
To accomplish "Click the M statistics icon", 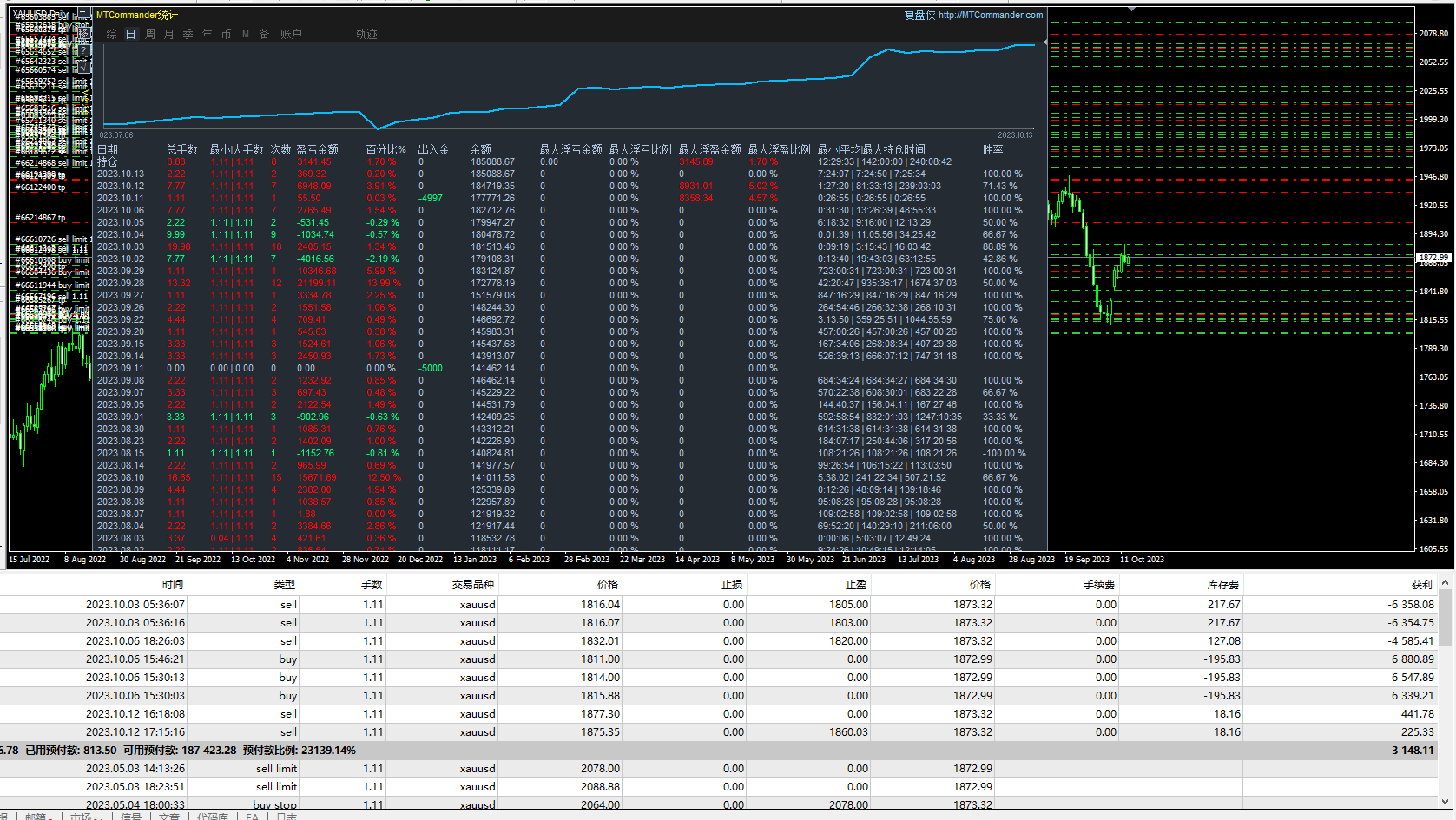I will (246, 34).
